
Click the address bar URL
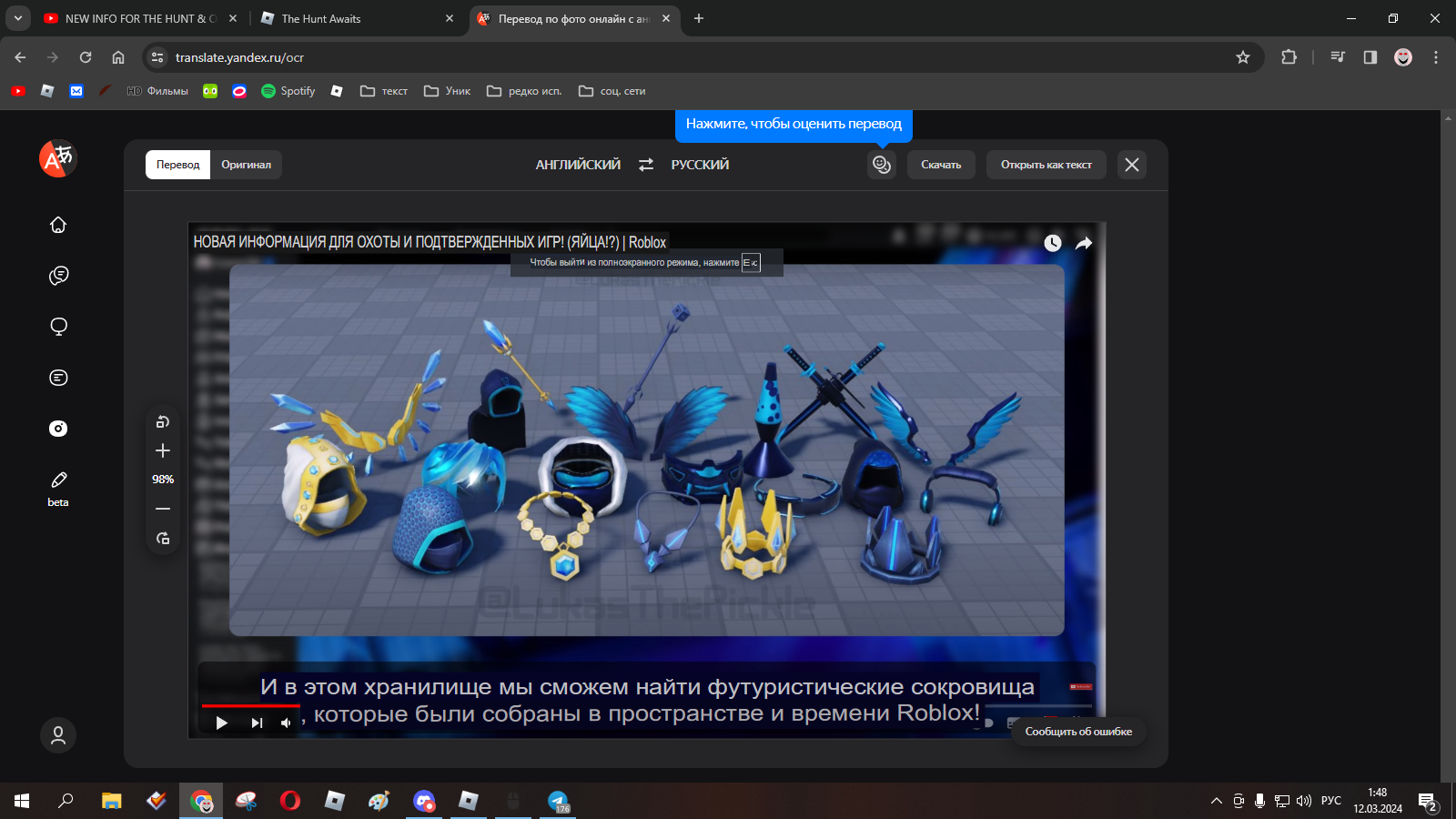click(x=239, y=57)
